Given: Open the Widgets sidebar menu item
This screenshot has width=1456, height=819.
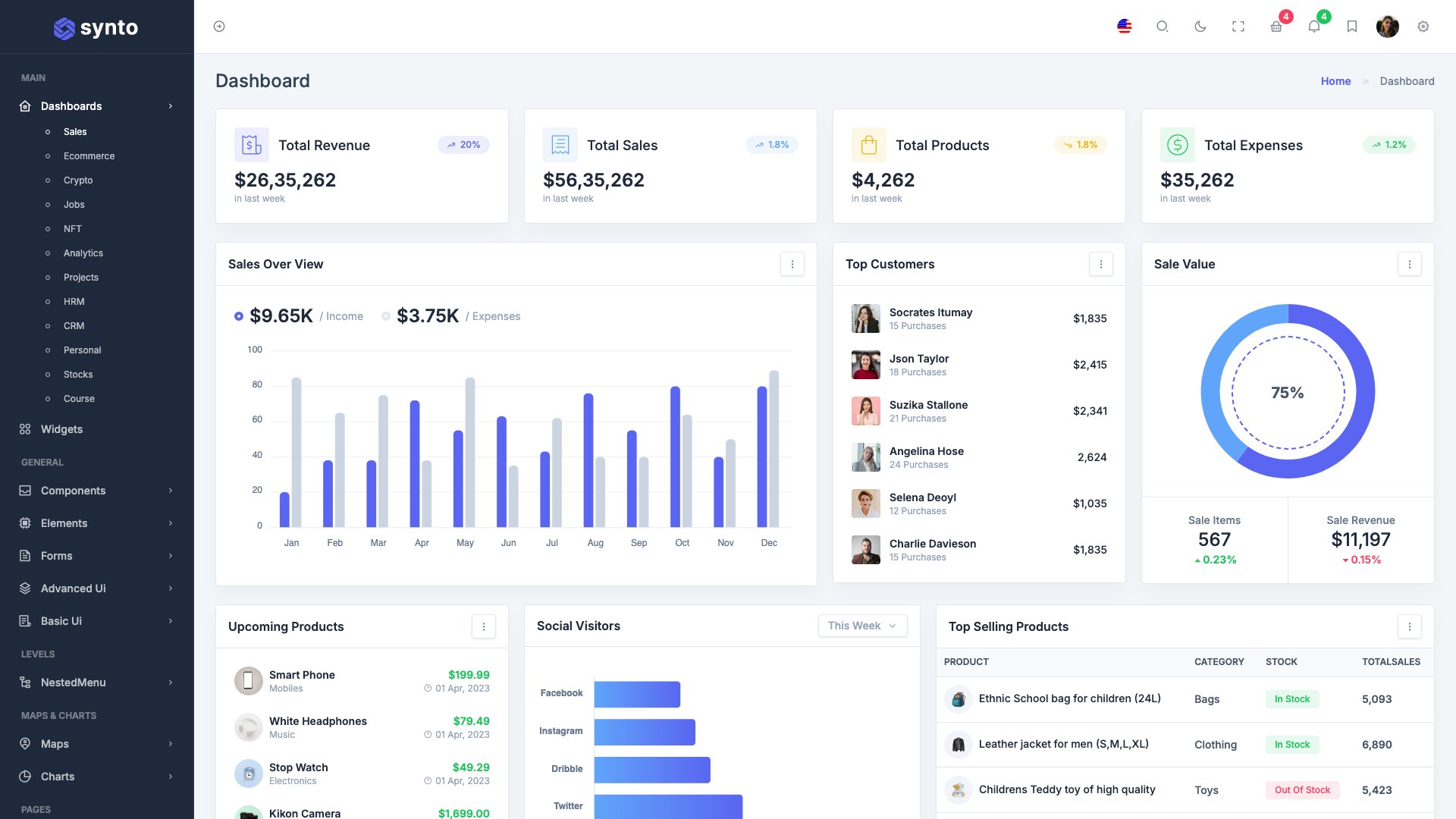Looking at the screenshot, I should point(61,429).
